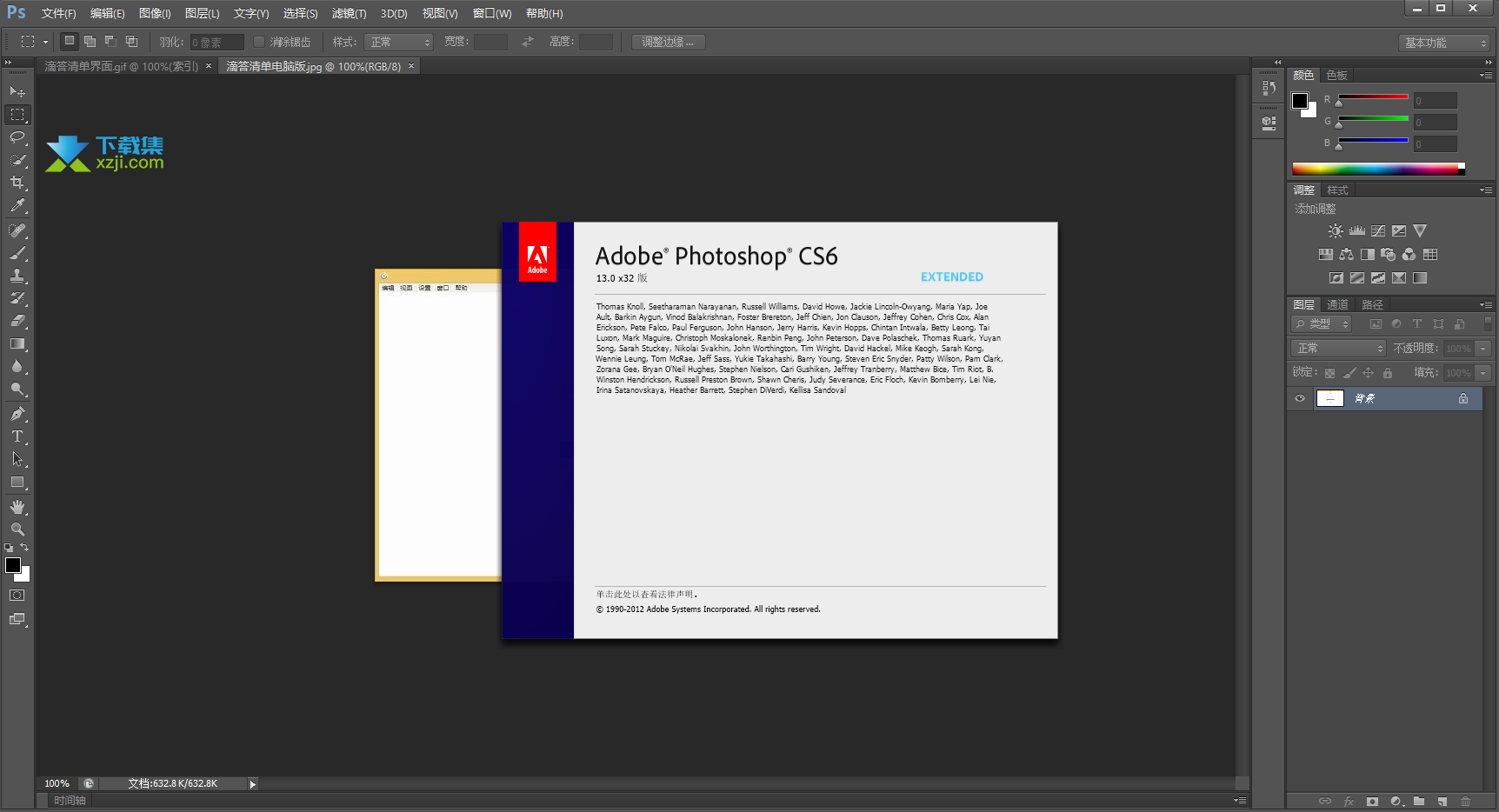This screenshot has height=812, width=1499.
Task: Enable the anti-alias checkbox
Action: (x=259, y=42)
